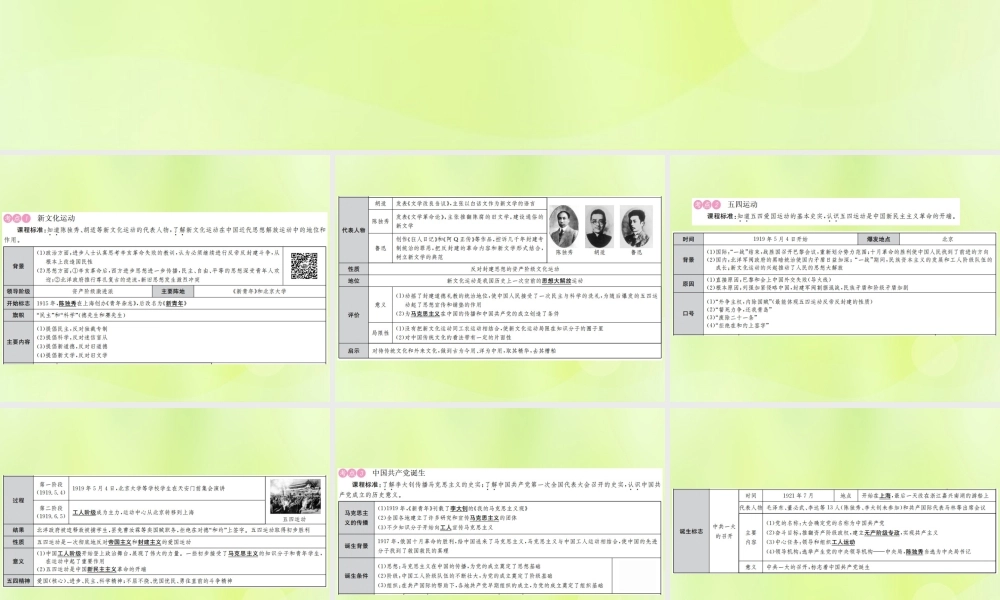Click the 诞生标志 table cell
The width and height of the screenshot is (1000, 600).
coord(691,531)
